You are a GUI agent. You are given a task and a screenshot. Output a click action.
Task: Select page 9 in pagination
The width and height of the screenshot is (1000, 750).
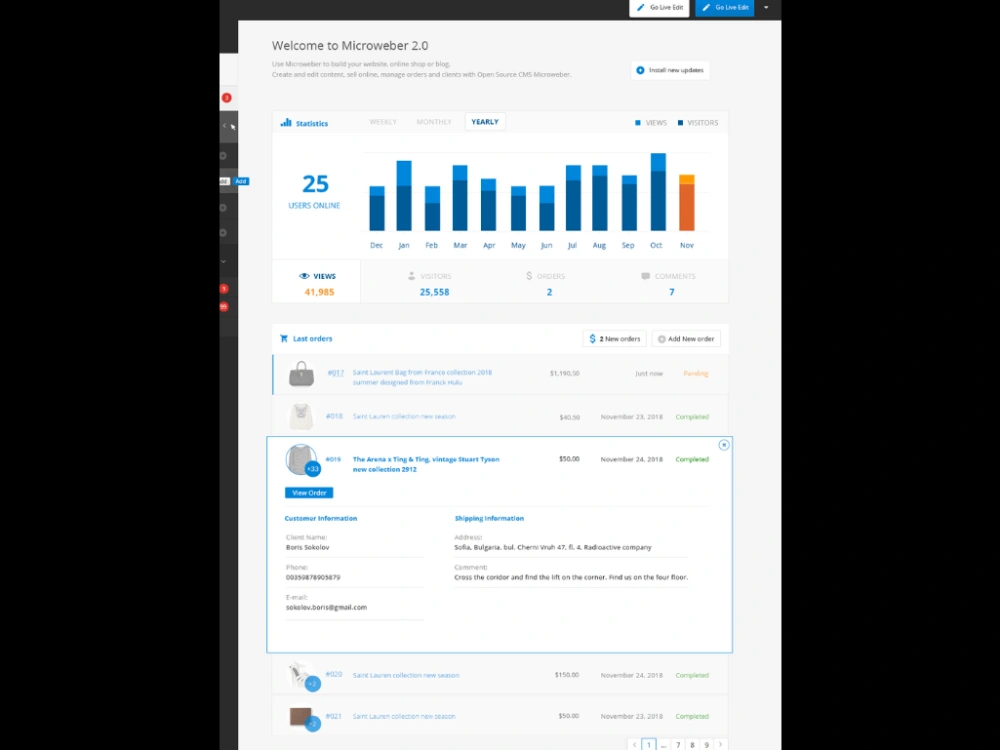706,744
